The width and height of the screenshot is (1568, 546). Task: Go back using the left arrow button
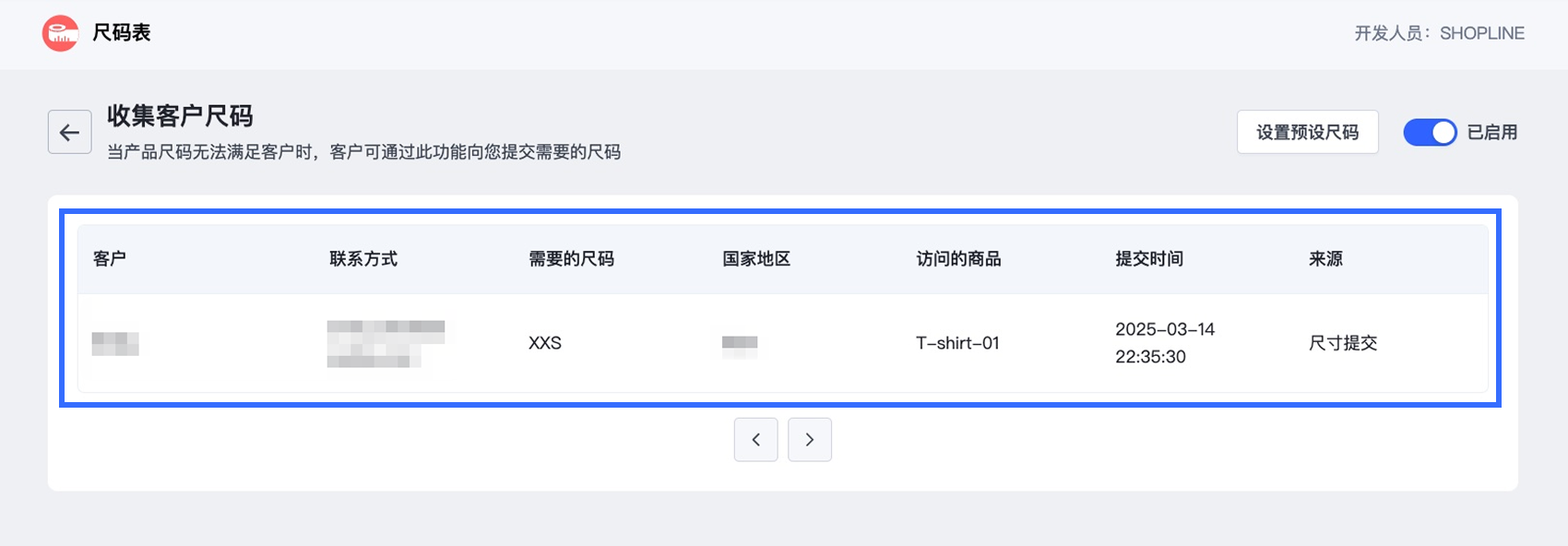click(x=70, y=132)
